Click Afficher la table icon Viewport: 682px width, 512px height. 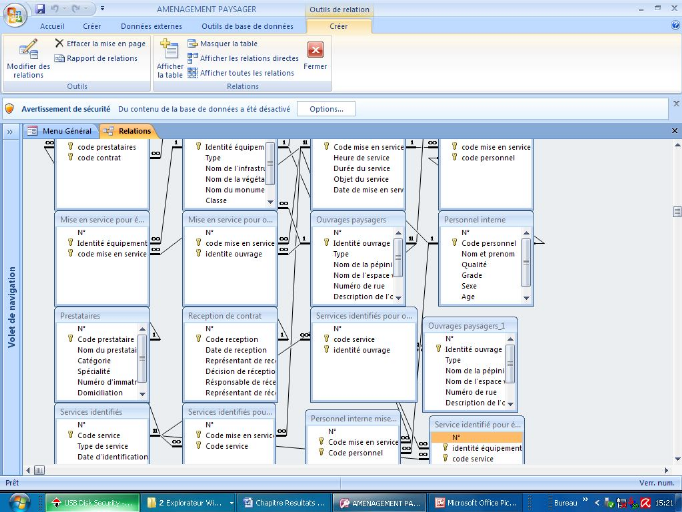pyautogui.click(x=170, y=58)
